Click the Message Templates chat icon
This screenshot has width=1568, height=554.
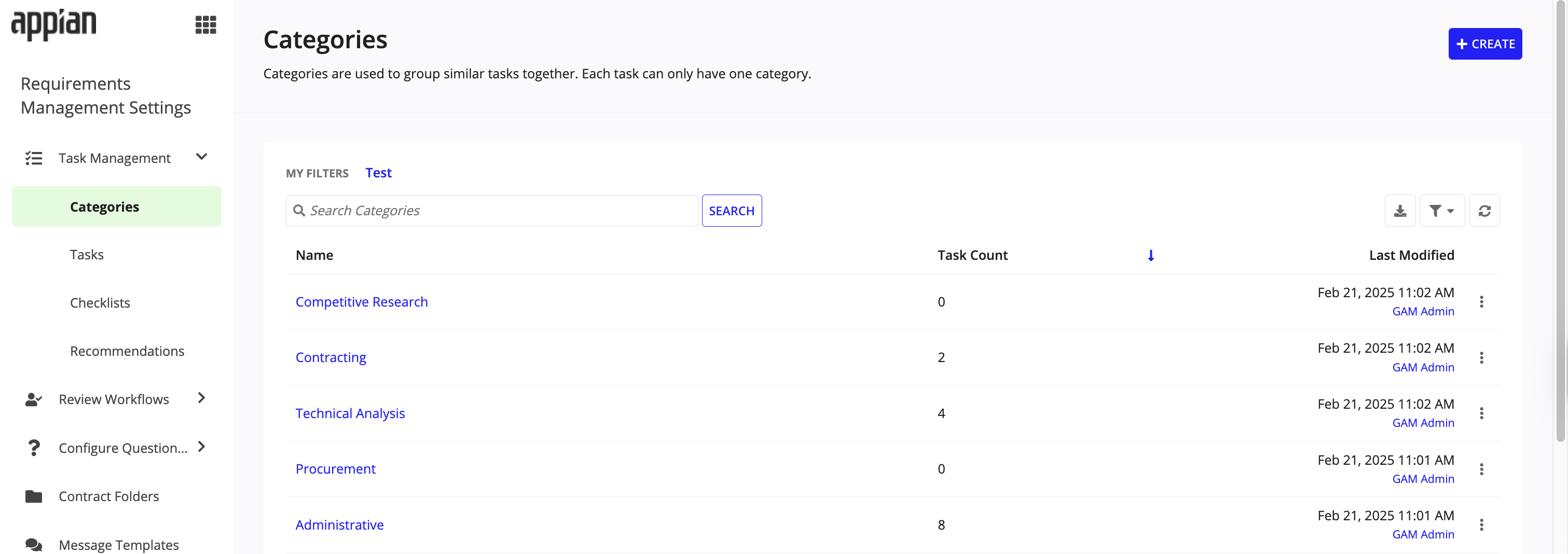pos(34,545)
